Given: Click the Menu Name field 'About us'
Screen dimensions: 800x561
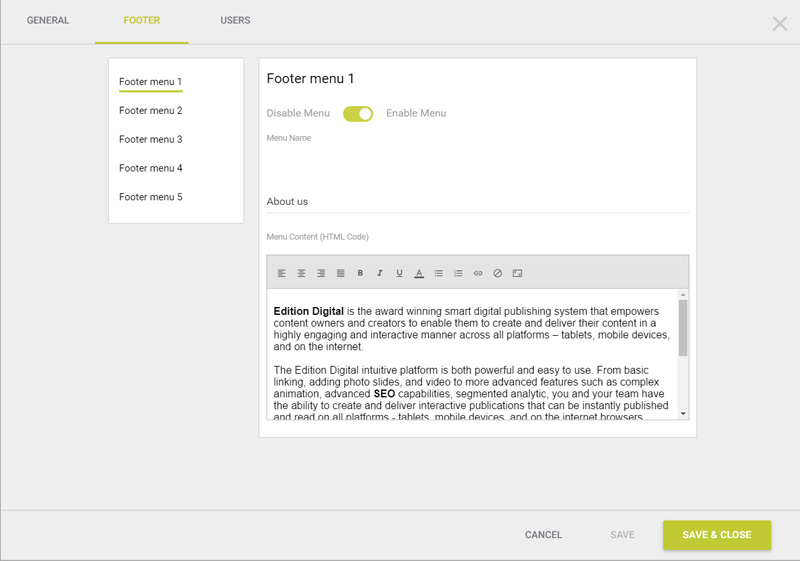Looking at the screenshot, I should (x=478, y=201).
